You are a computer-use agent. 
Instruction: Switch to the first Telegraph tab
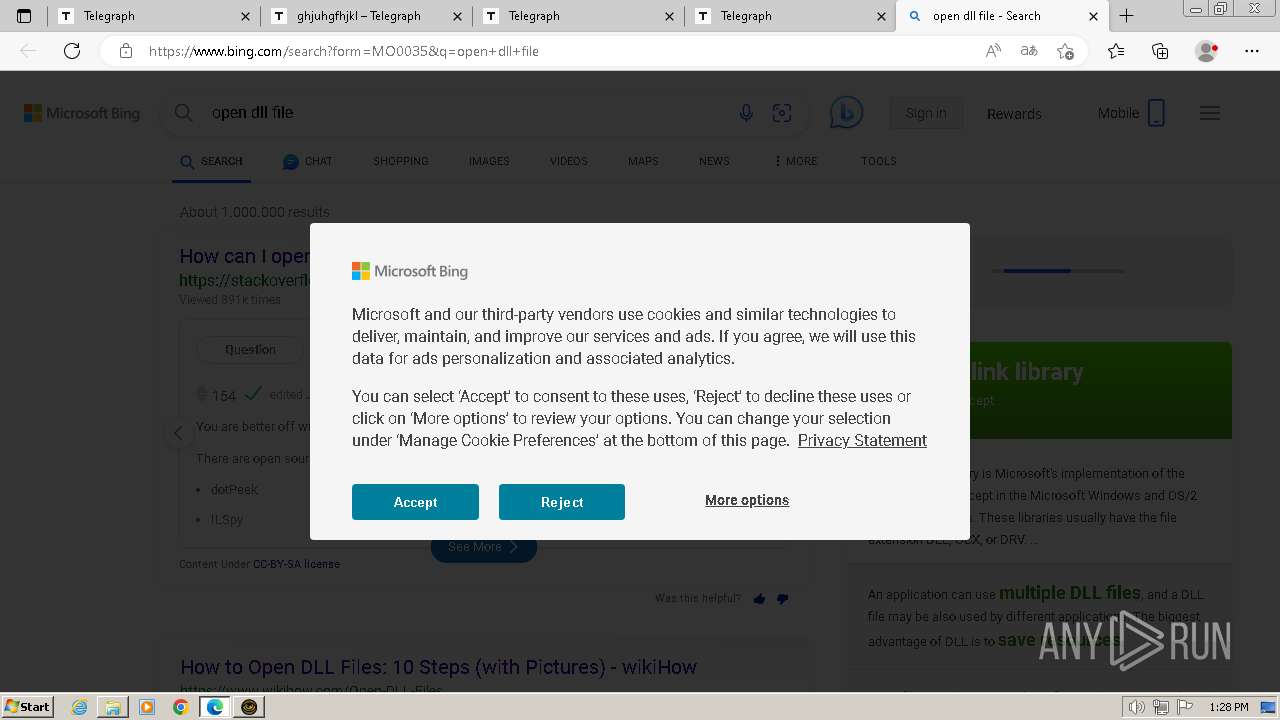coord(154,16)
